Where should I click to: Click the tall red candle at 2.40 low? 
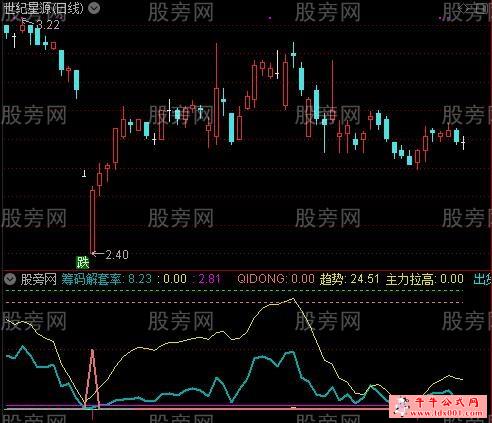coord(92,220)
